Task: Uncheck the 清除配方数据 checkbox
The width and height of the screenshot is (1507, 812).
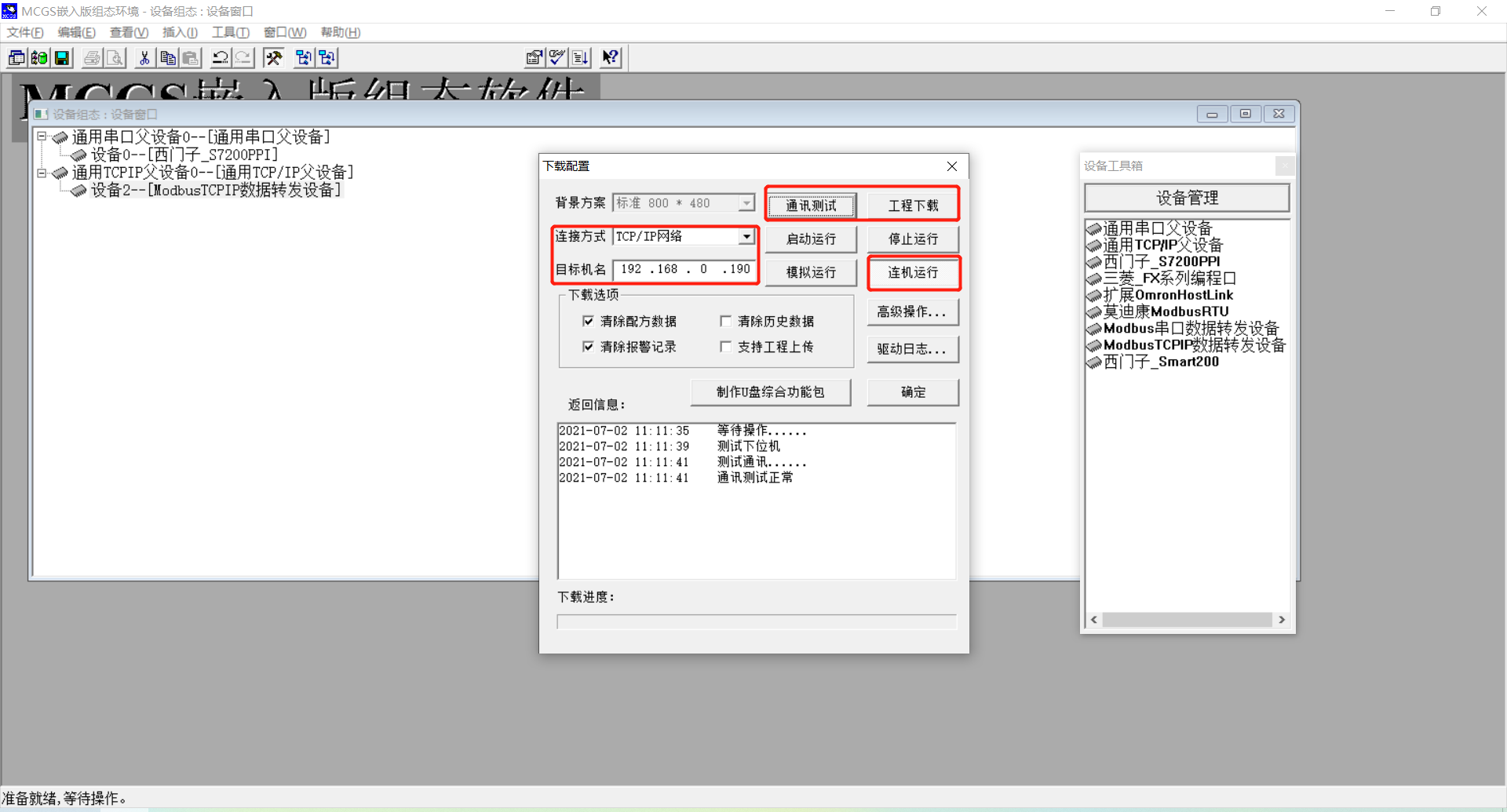Action: point(588,321)
